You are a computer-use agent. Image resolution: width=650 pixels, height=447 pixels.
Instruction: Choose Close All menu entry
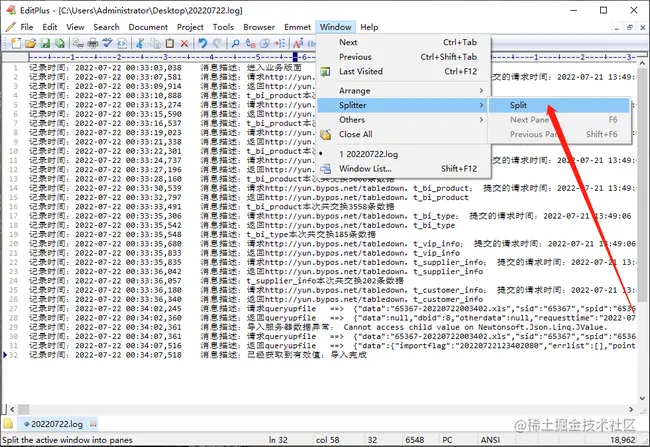[x=404, y=134]
